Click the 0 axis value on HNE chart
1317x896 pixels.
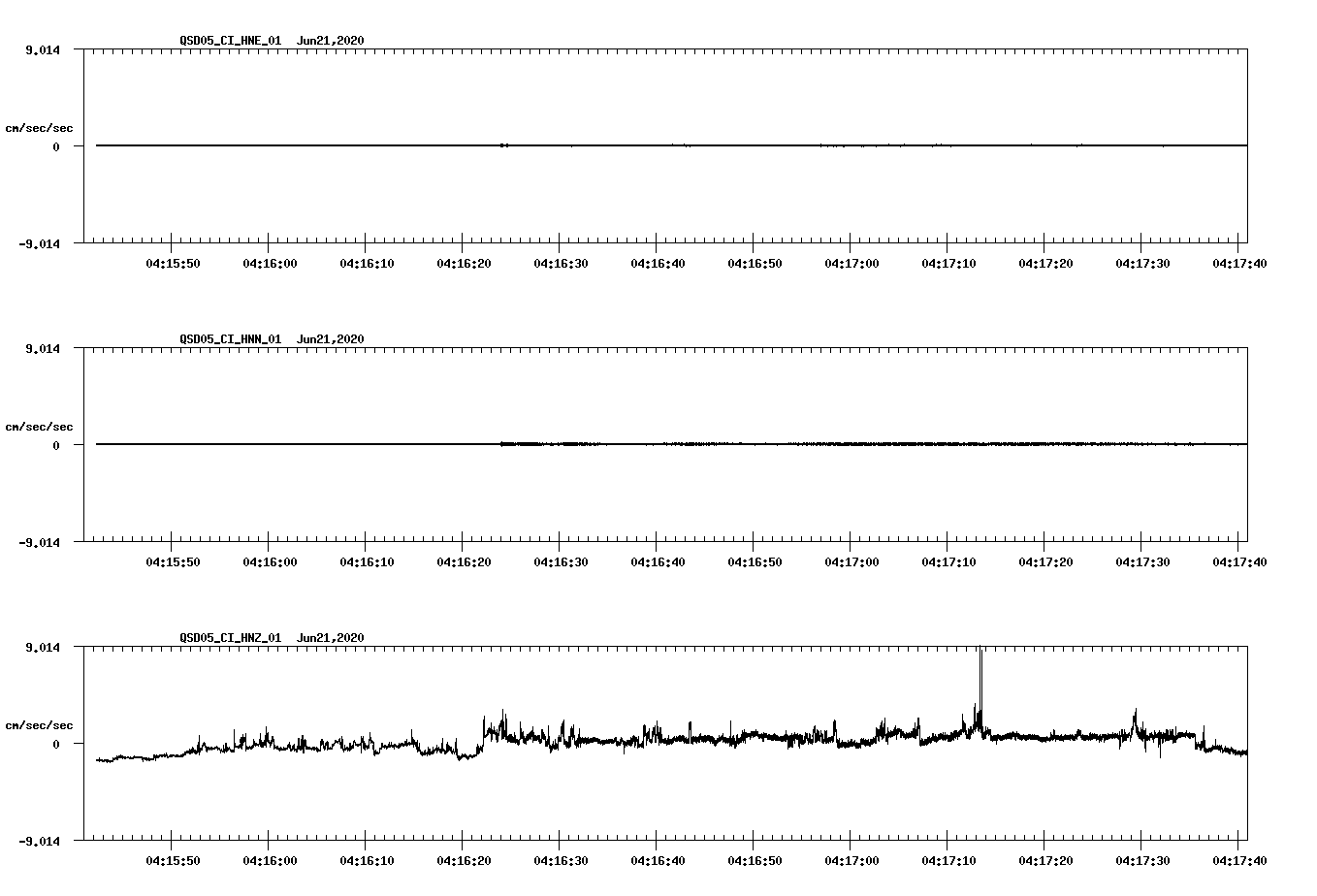56,146
